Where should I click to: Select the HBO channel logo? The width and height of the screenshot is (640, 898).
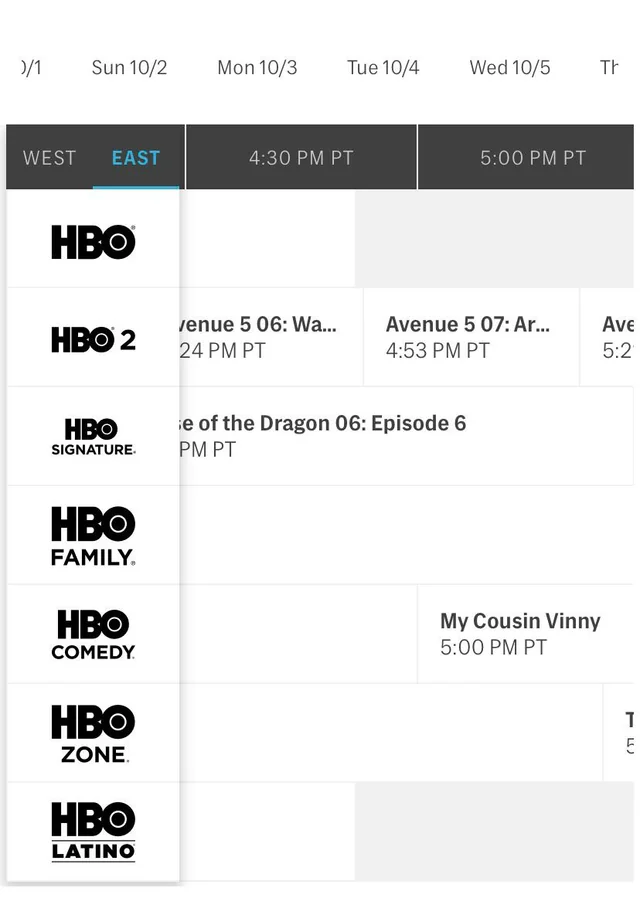[92, 240]
